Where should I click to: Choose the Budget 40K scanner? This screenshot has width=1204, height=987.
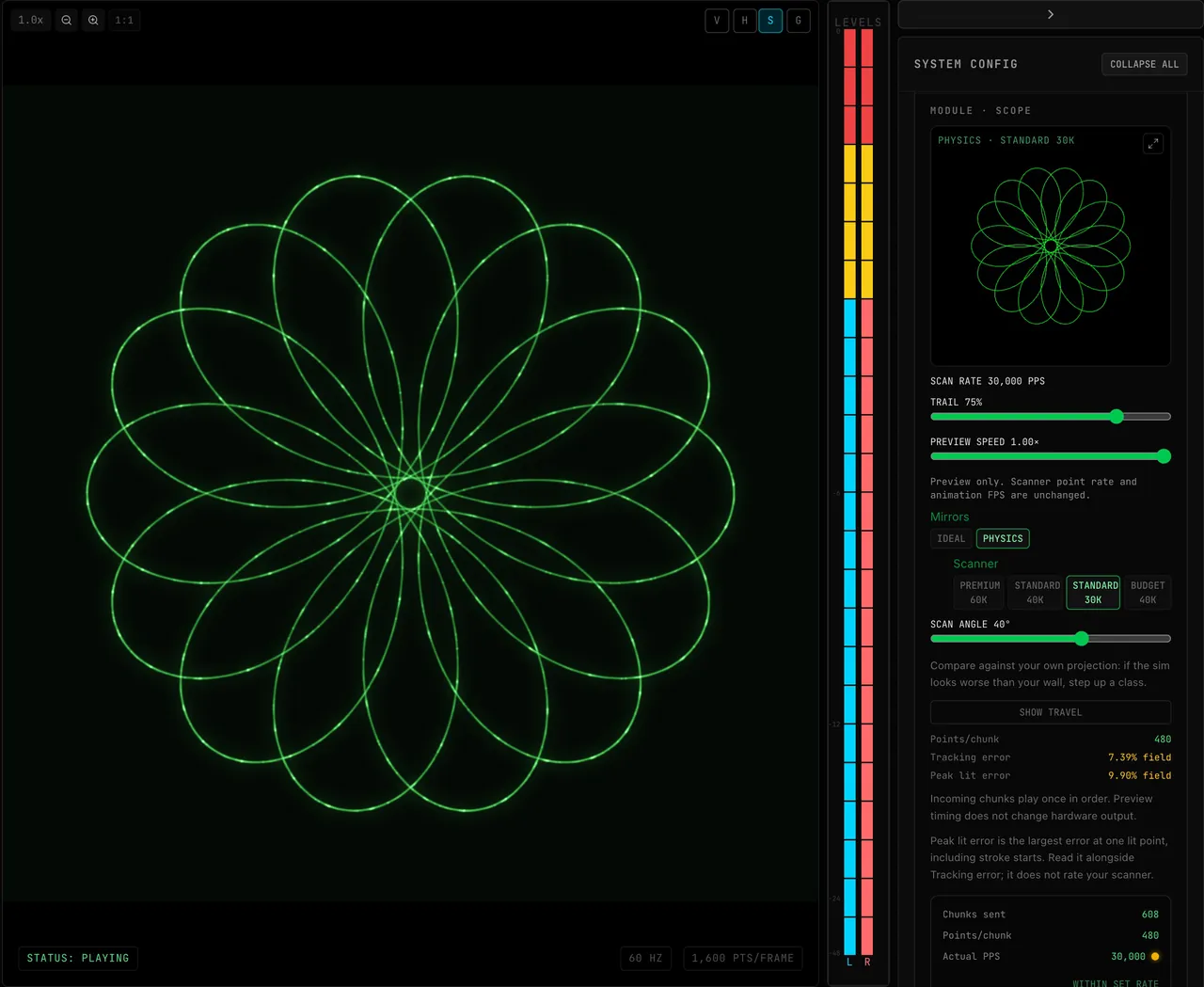(1148, 593)
